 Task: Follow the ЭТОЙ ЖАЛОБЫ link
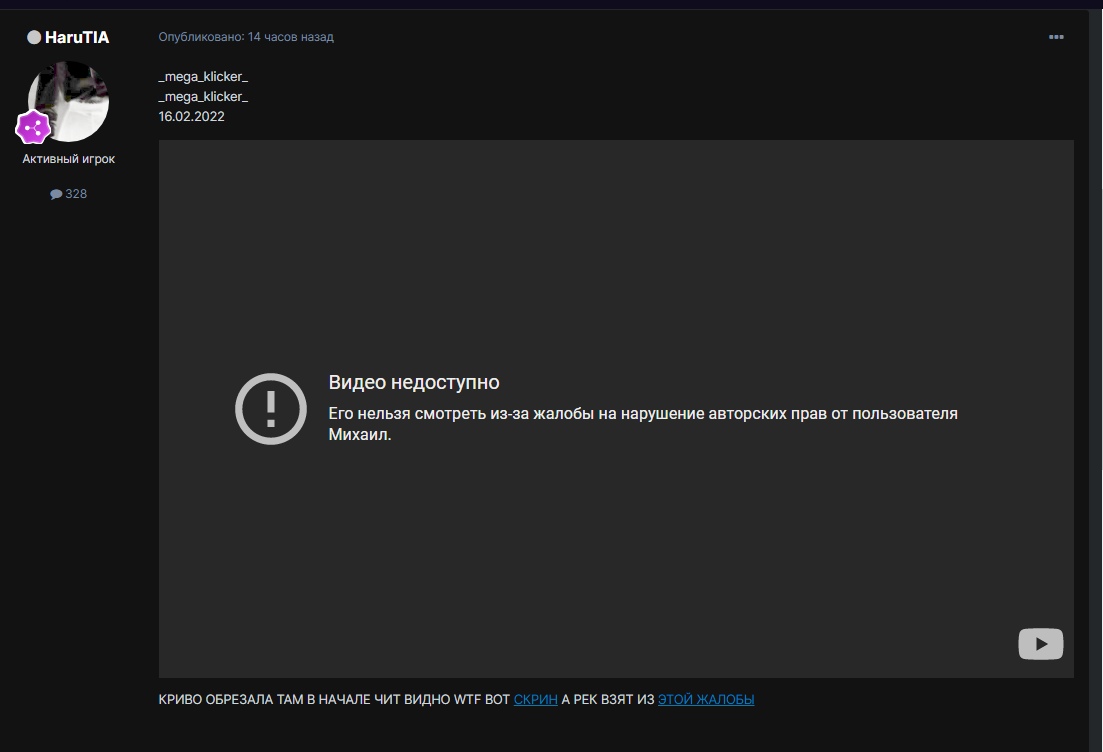coord(705,700)
